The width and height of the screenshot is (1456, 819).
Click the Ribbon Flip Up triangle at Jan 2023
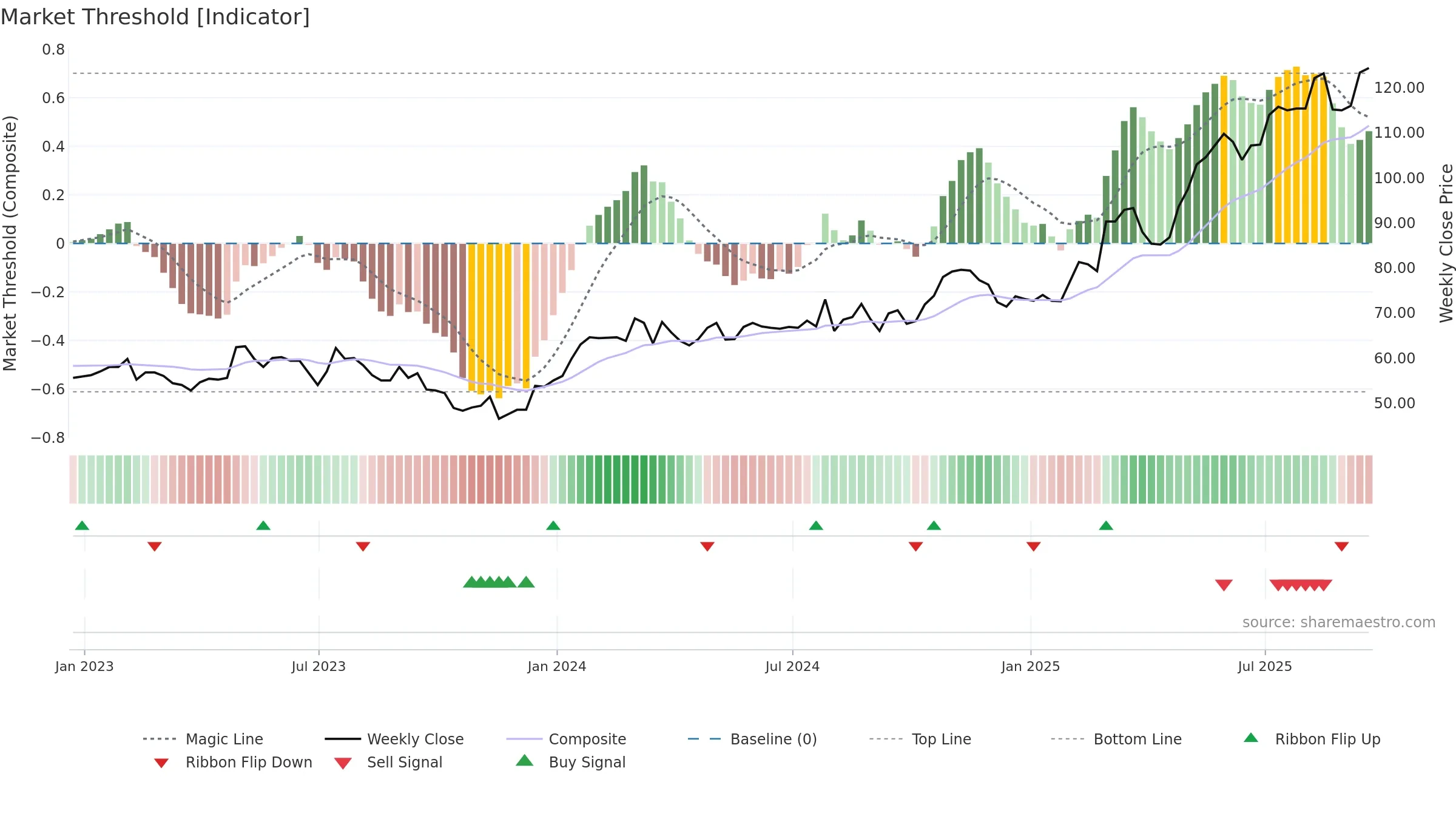82,525
